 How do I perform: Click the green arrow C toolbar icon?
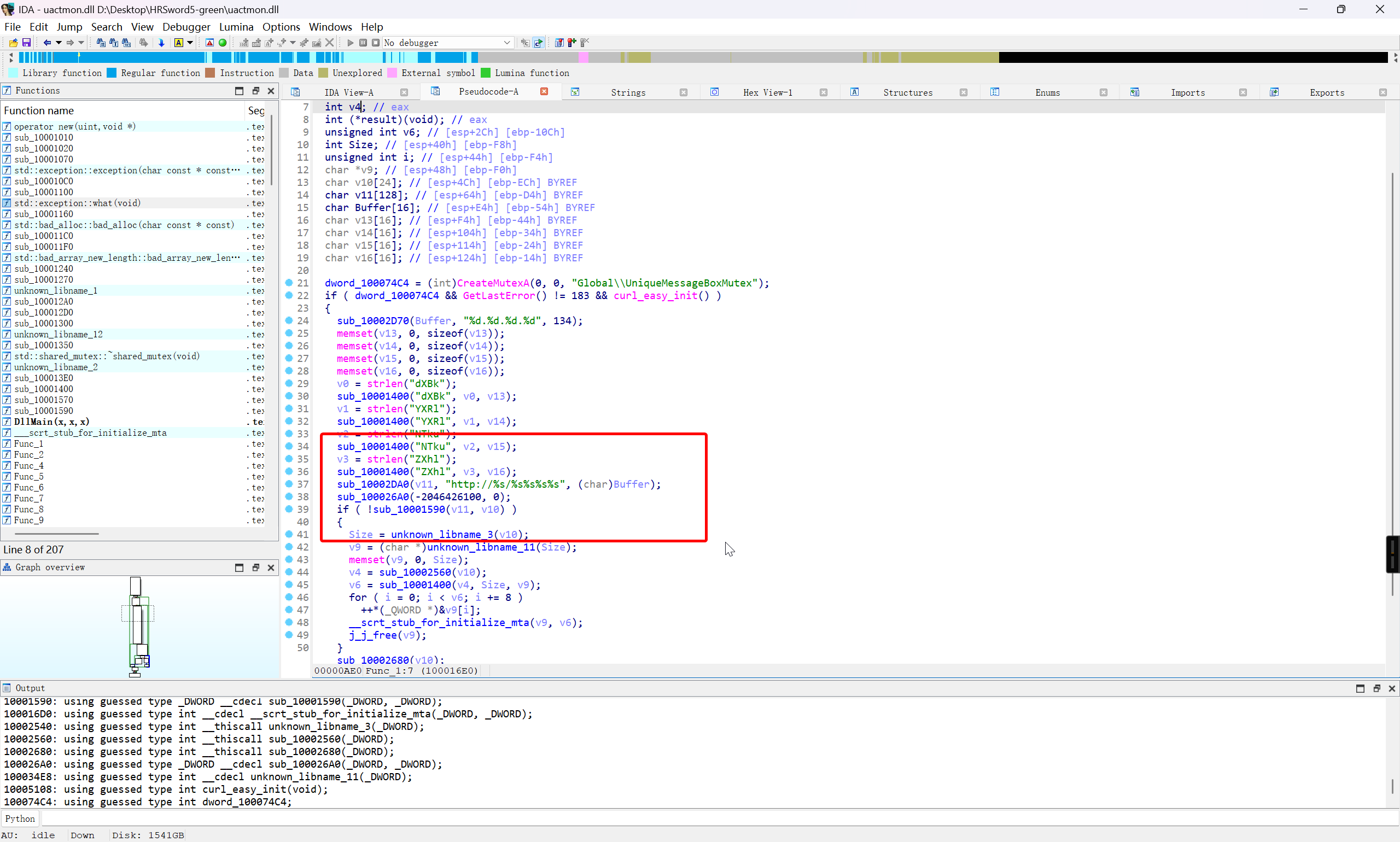(539, 43)
